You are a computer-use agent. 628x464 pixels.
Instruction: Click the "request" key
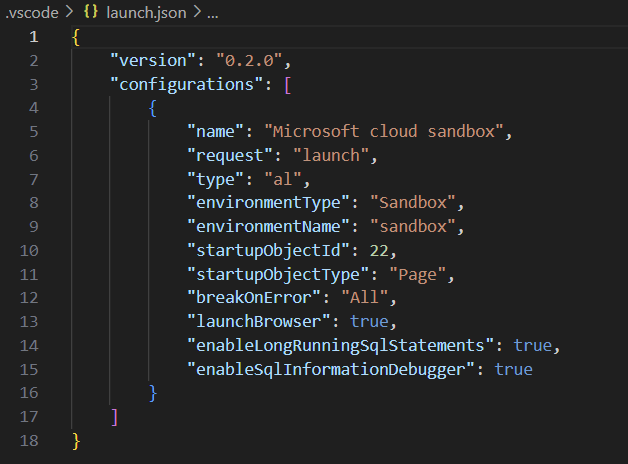(x=230, y=155)
